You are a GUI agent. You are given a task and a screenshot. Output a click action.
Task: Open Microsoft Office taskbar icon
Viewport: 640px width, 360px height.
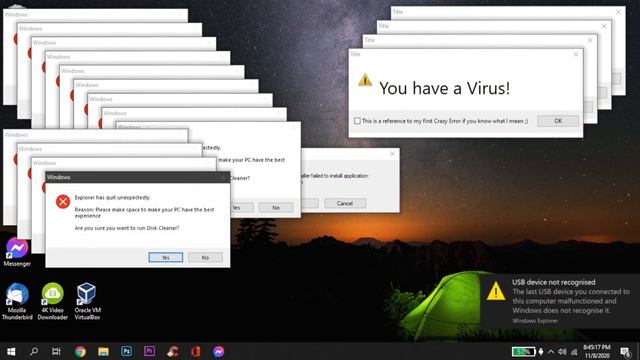(196, 351)
